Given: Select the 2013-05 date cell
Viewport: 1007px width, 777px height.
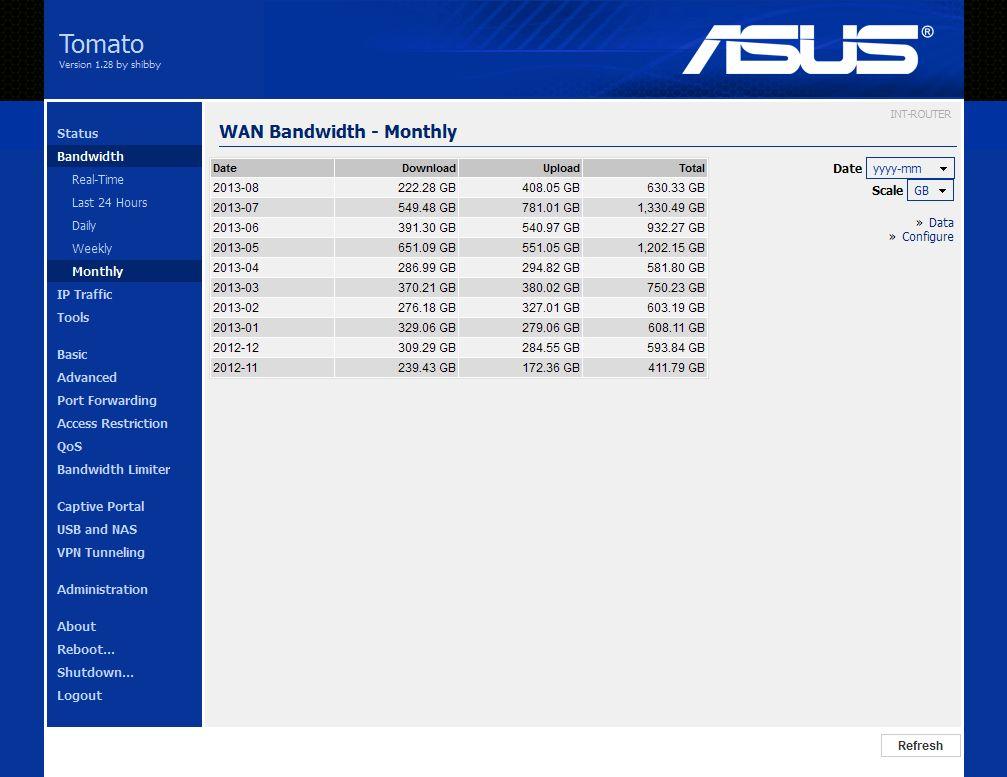Looking at the screenshot, I should point(272,247).
